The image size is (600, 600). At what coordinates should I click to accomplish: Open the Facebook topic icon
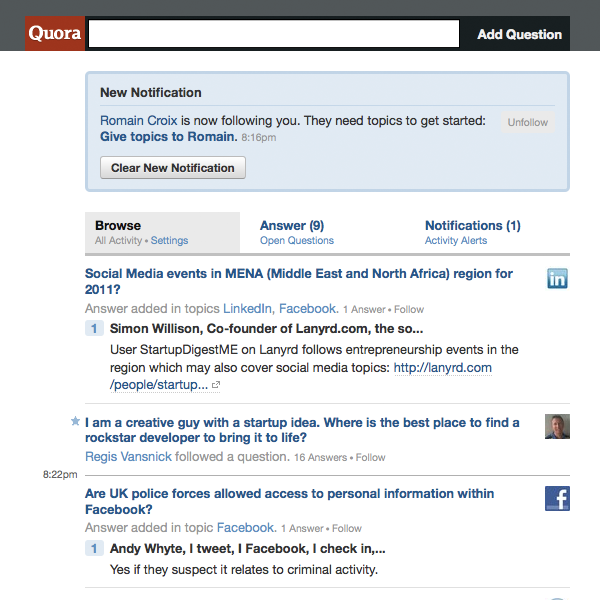coord(557,499)
